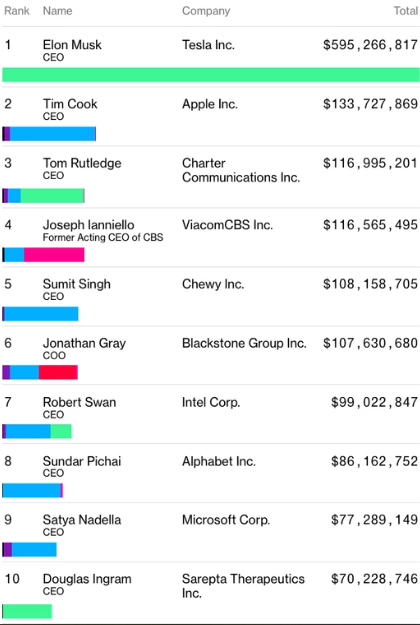Click Elon Musk's green compensation bar
Screen dimensions: 420x625
211,75
